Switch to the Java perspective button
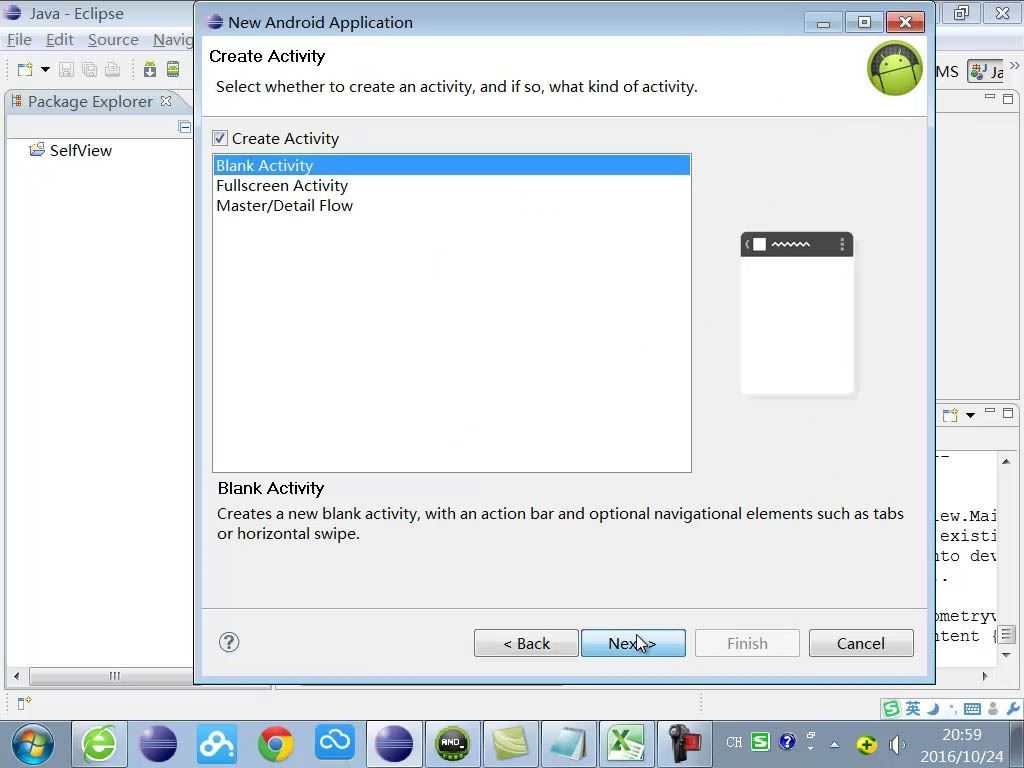The image size is (1024, 768). 985,71
